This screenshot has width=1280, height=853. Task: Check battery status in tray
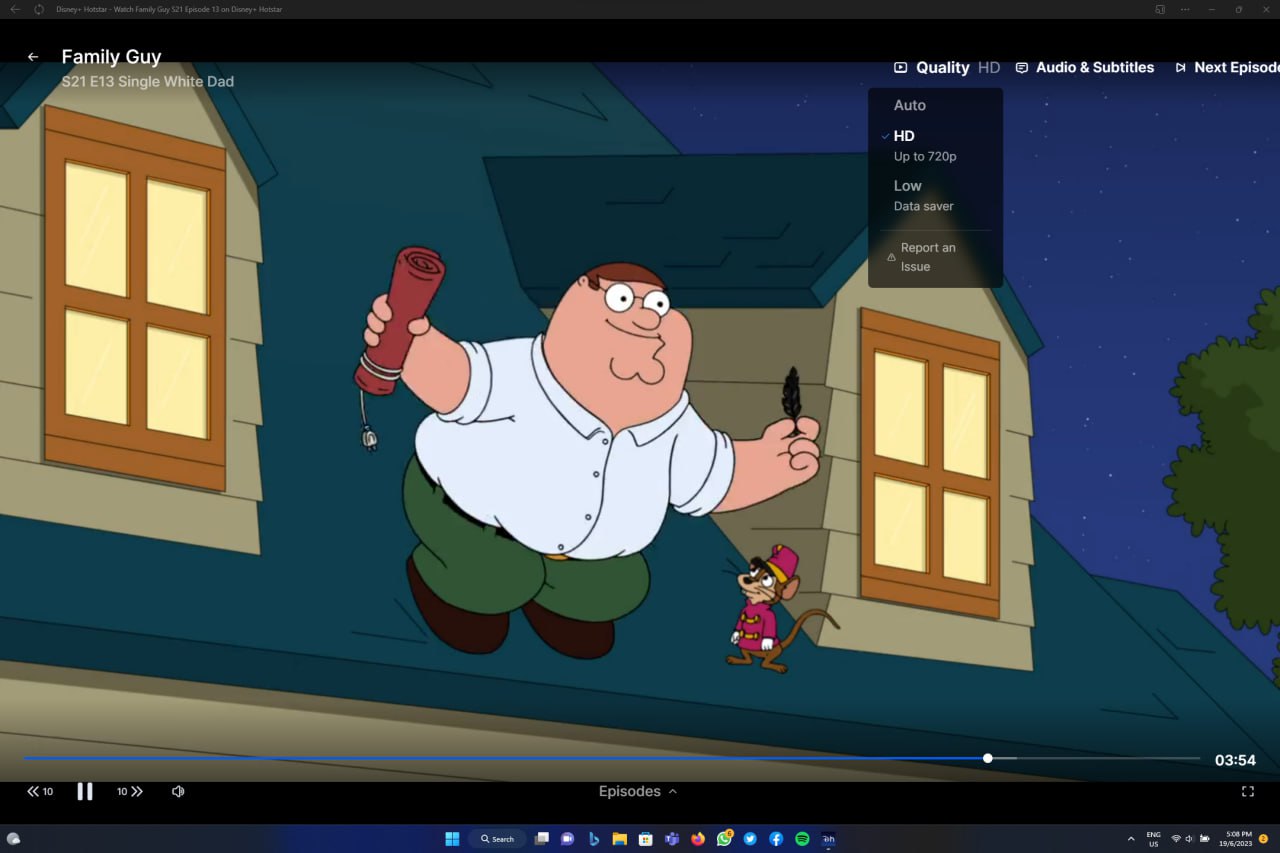click(1204, 838)
